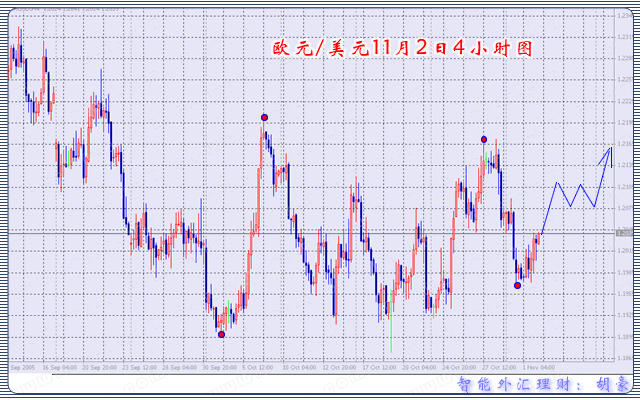
Task: Select the red dot at the 30 Sep low
Action: point(221,334)
